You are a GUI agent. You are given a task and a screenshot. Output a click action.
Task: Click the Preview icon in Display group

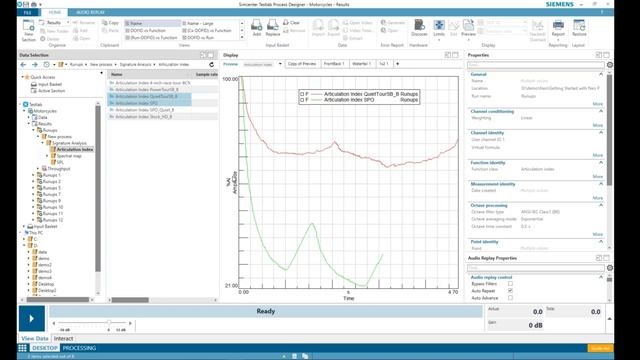pyautogui.click(x=468, y=28)
